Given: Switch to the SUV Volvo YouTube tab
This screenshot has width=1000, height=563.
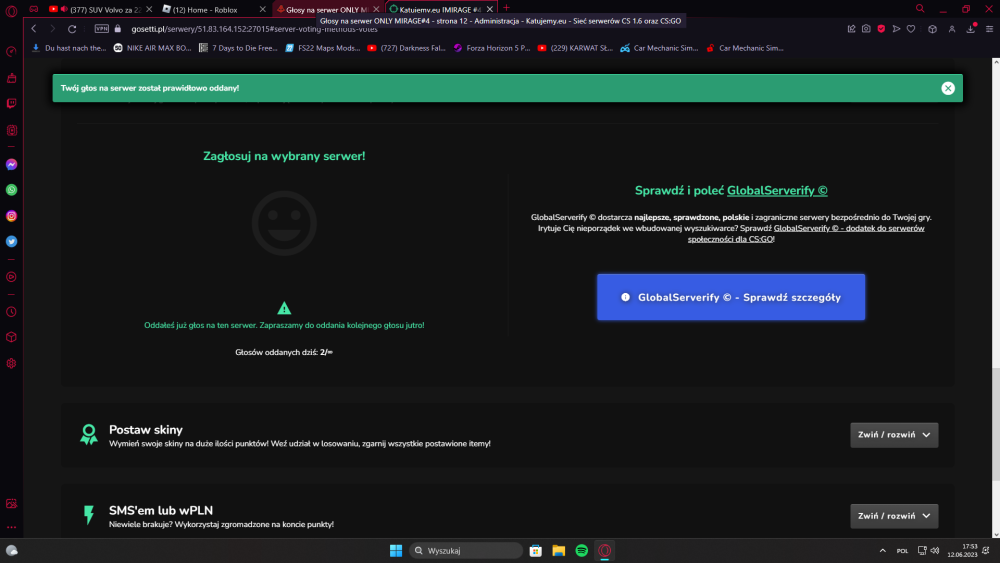Looking at the screenshot, I should click(100, 10).
